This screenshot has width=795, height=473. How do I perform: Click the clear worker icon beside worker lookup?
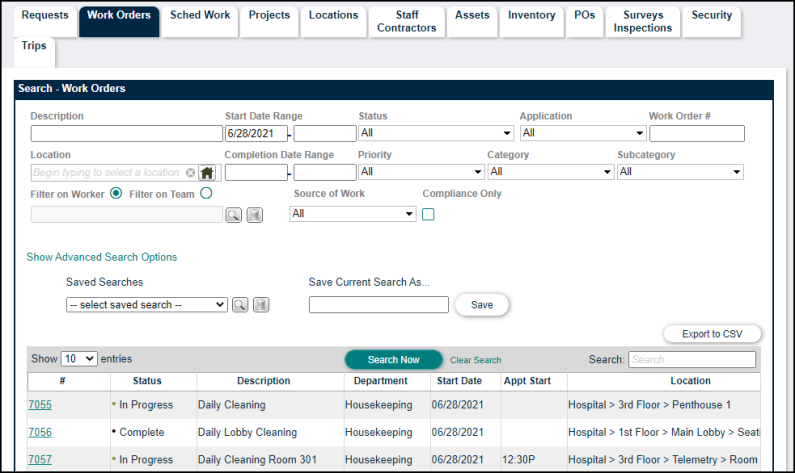point(255,215)
